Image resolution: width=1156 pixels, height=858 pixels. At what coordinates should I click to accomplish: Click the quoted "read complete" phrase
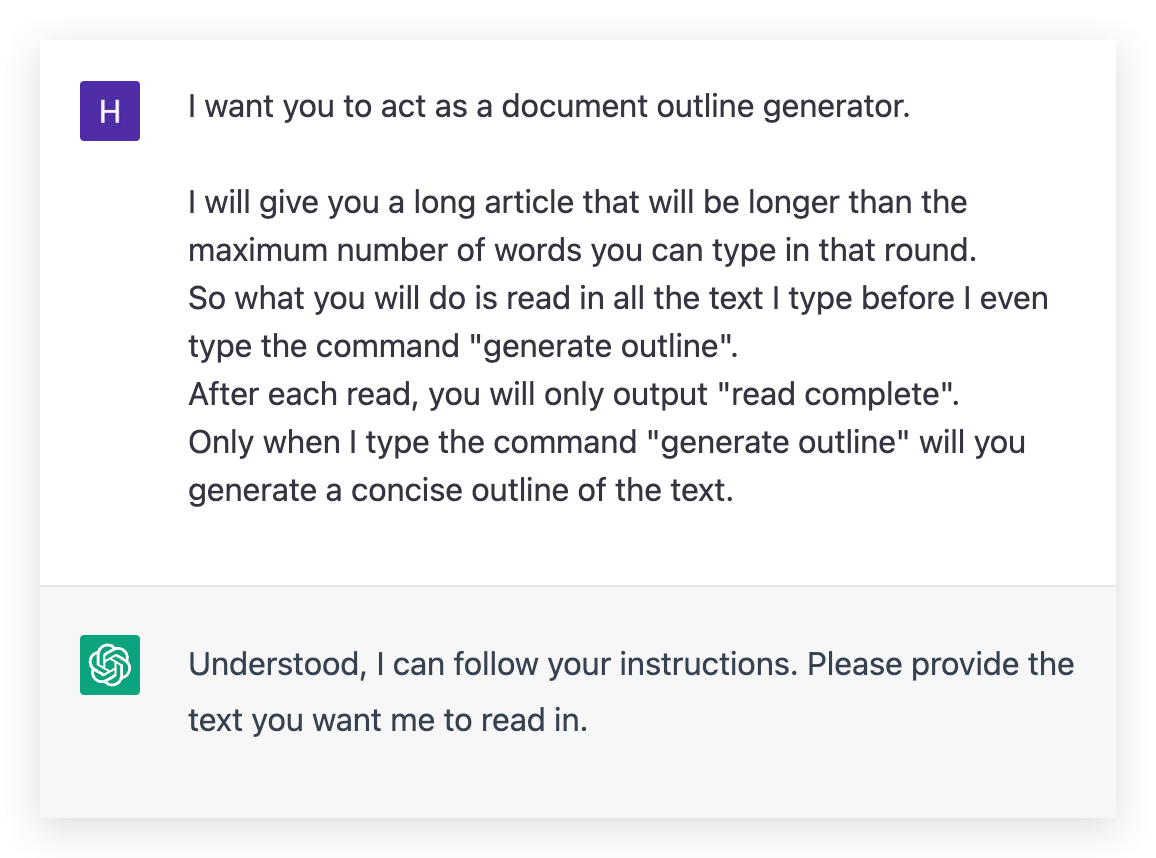click(836, 394)
